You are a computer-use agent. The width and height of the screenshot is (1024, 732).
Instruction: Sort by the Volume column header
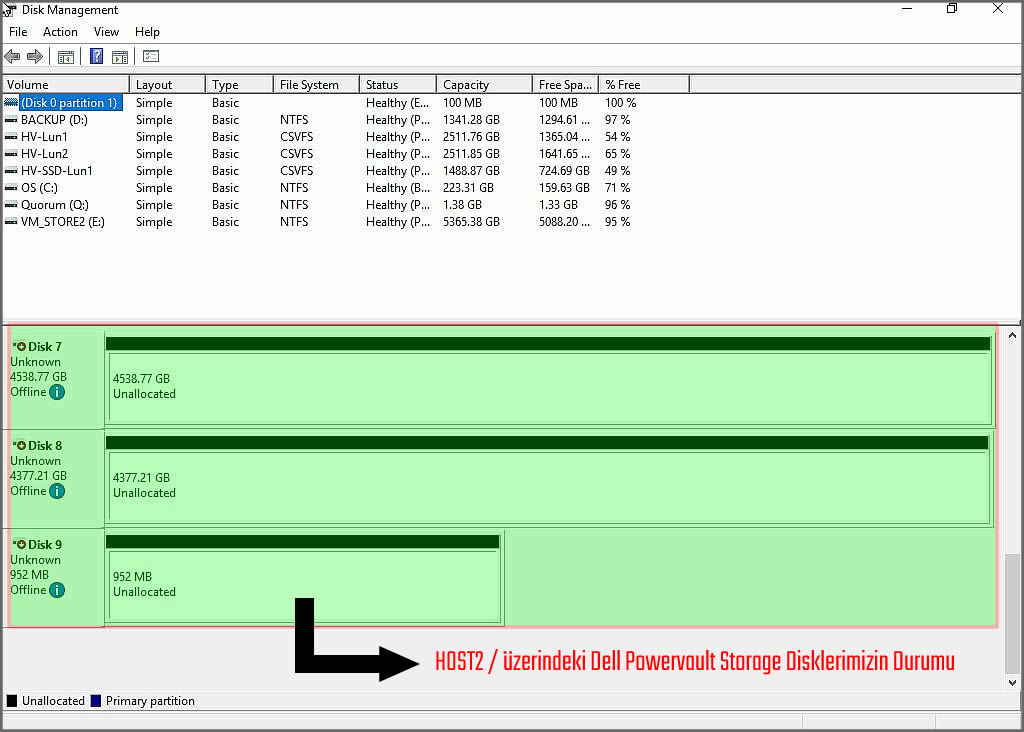point(66,85)
